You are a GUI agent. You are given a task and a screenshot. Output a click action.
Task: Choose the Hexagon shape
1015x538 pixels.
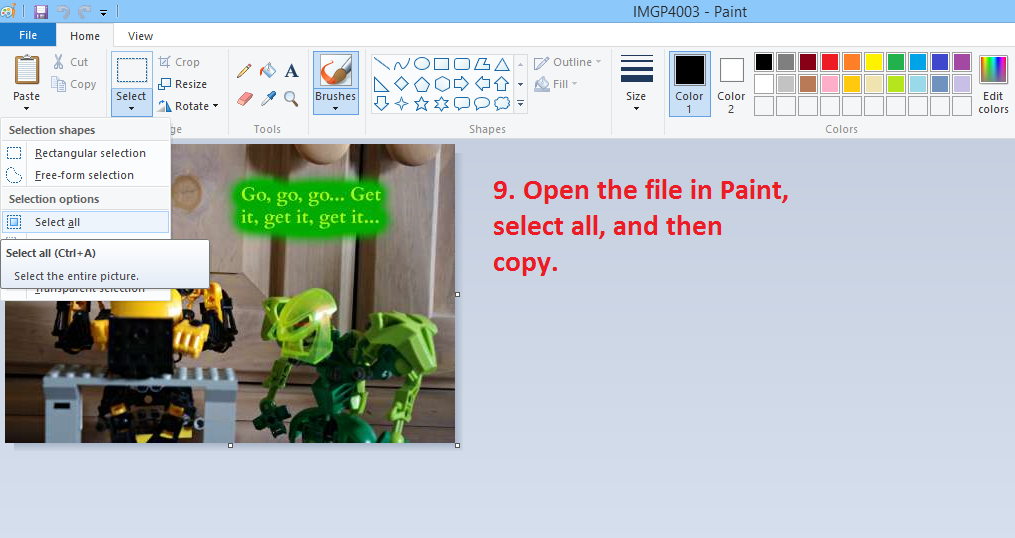[441, 84]
